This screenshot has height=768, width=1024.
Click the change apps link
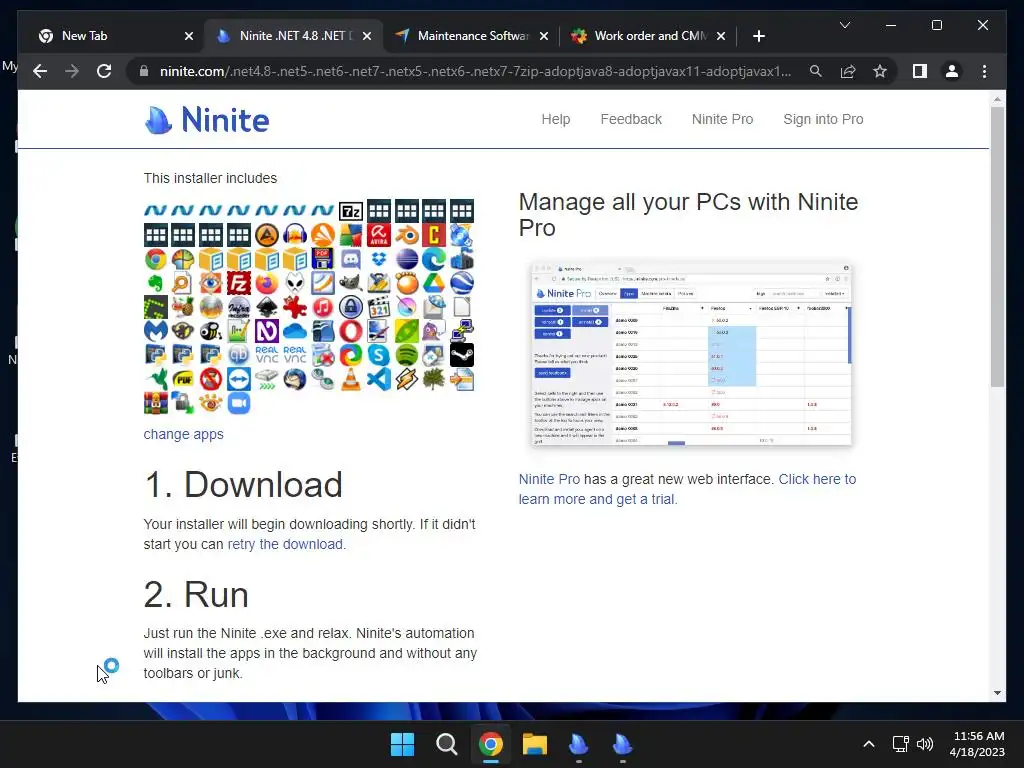pyautogui.click(x=184, y=434)
